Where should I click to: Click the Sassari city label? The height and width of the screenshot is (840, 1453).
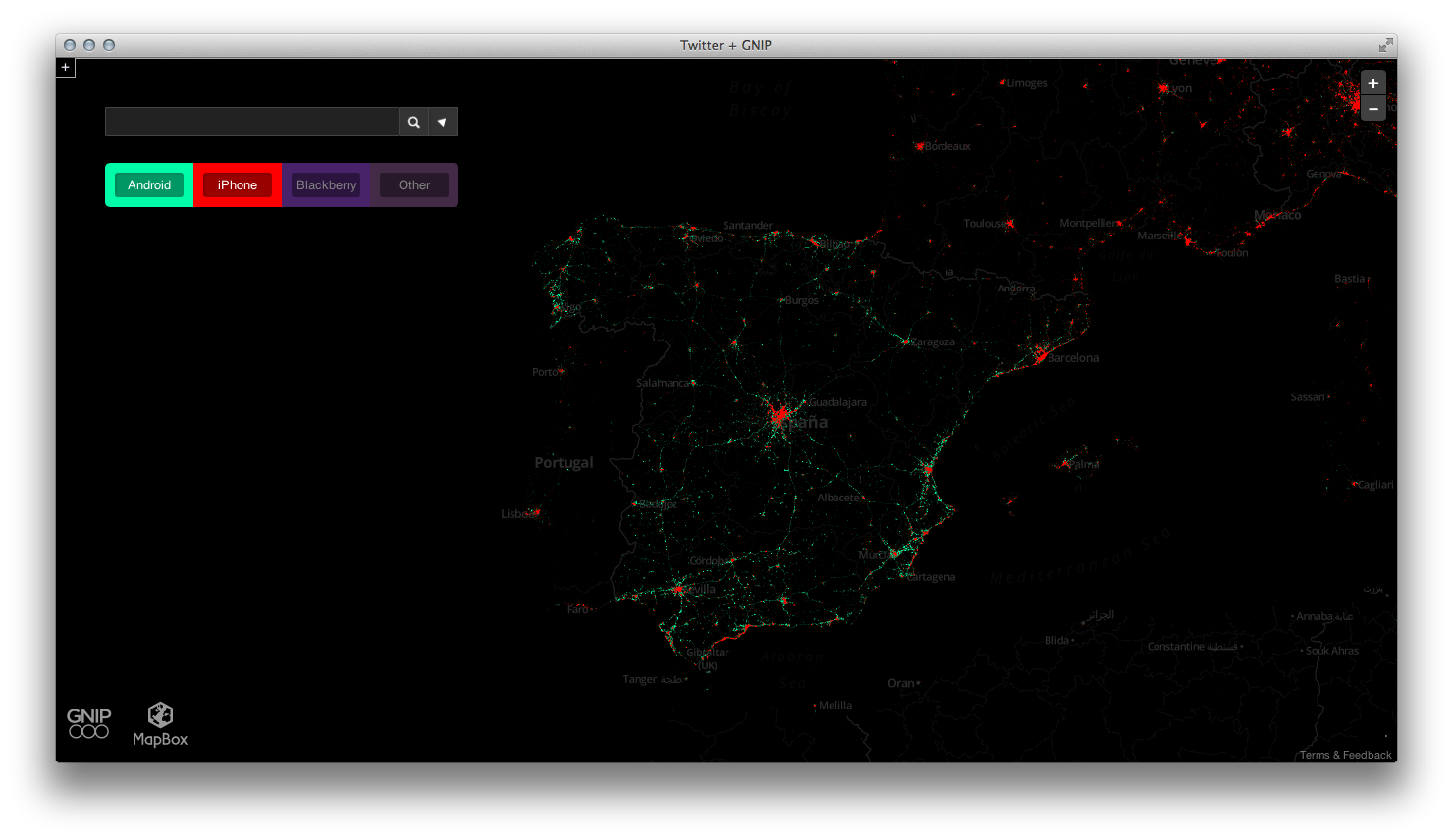pos(1308,397)
